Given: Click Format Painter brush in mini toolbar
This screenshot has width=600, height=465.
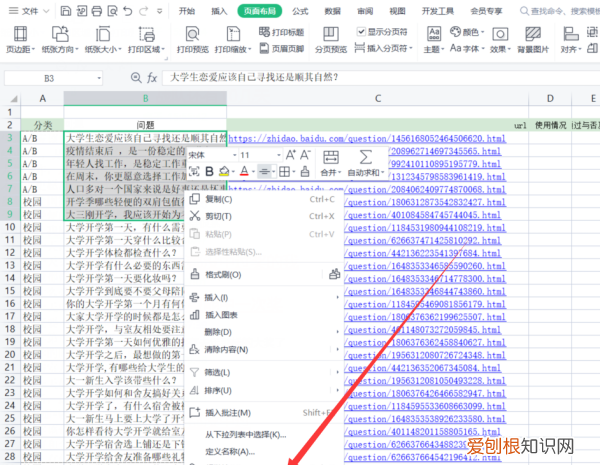Looking at the screenshot, I should 305,171.
